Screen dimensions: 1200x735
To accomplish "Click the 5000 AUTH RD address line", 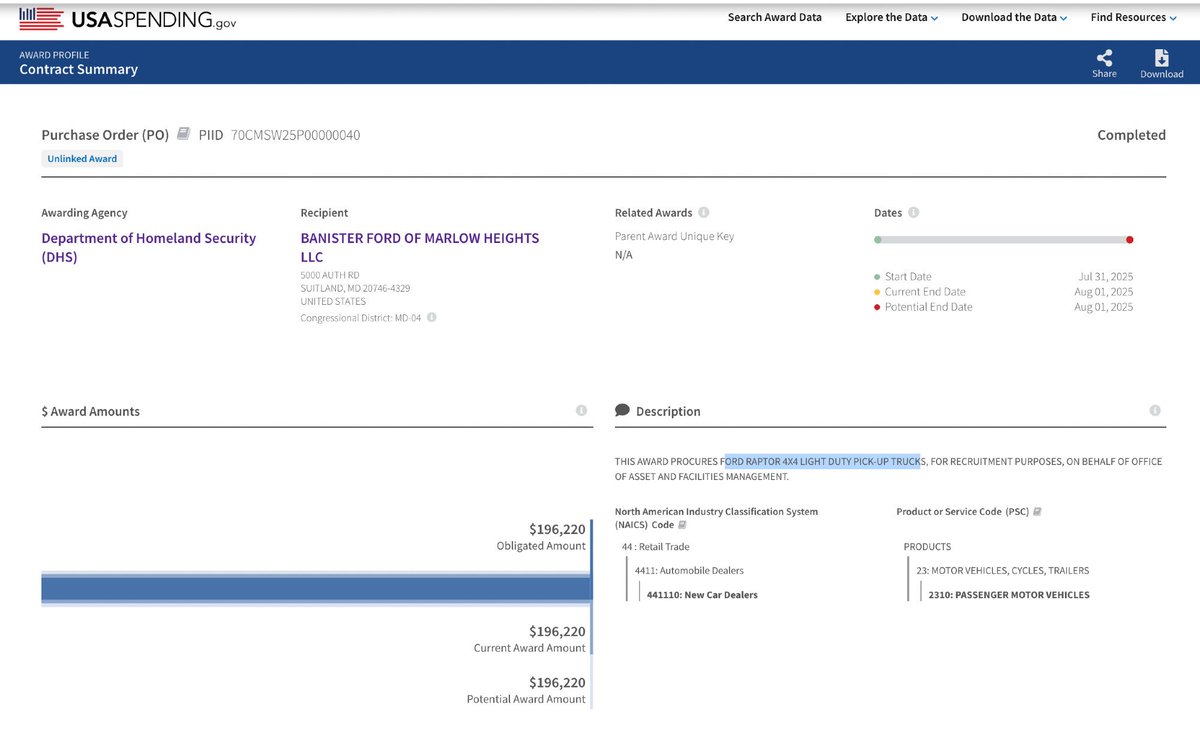I will click(x=330, y=275).
